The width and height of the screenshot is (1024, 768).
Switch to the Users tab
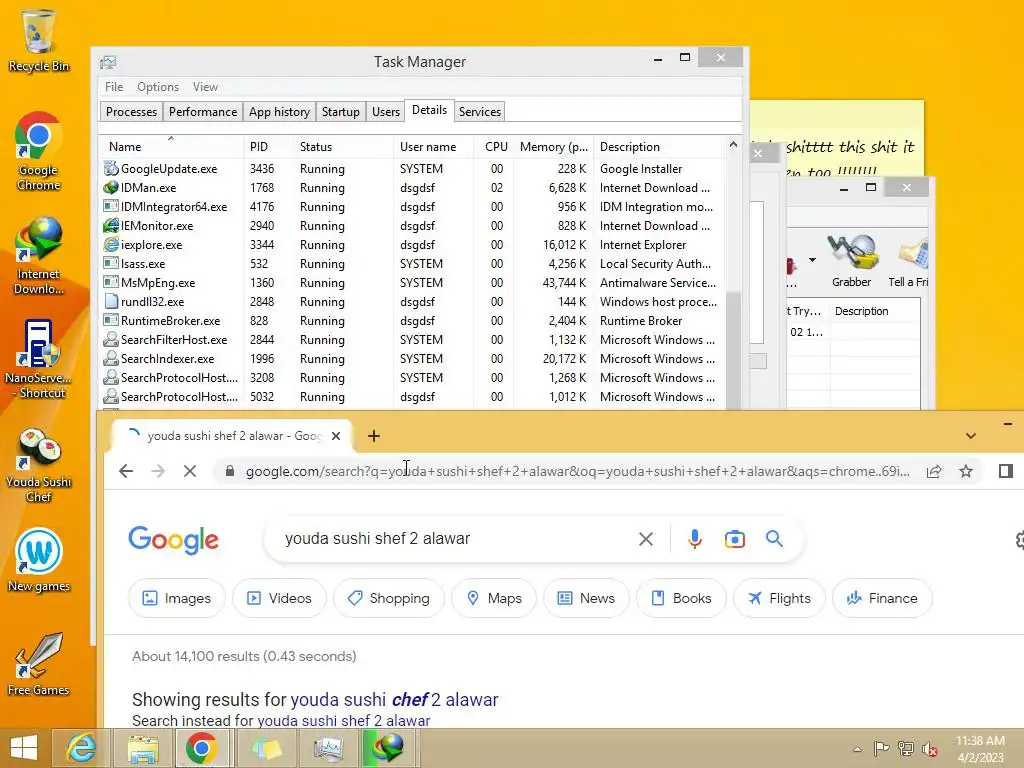[x=385, y=112]
